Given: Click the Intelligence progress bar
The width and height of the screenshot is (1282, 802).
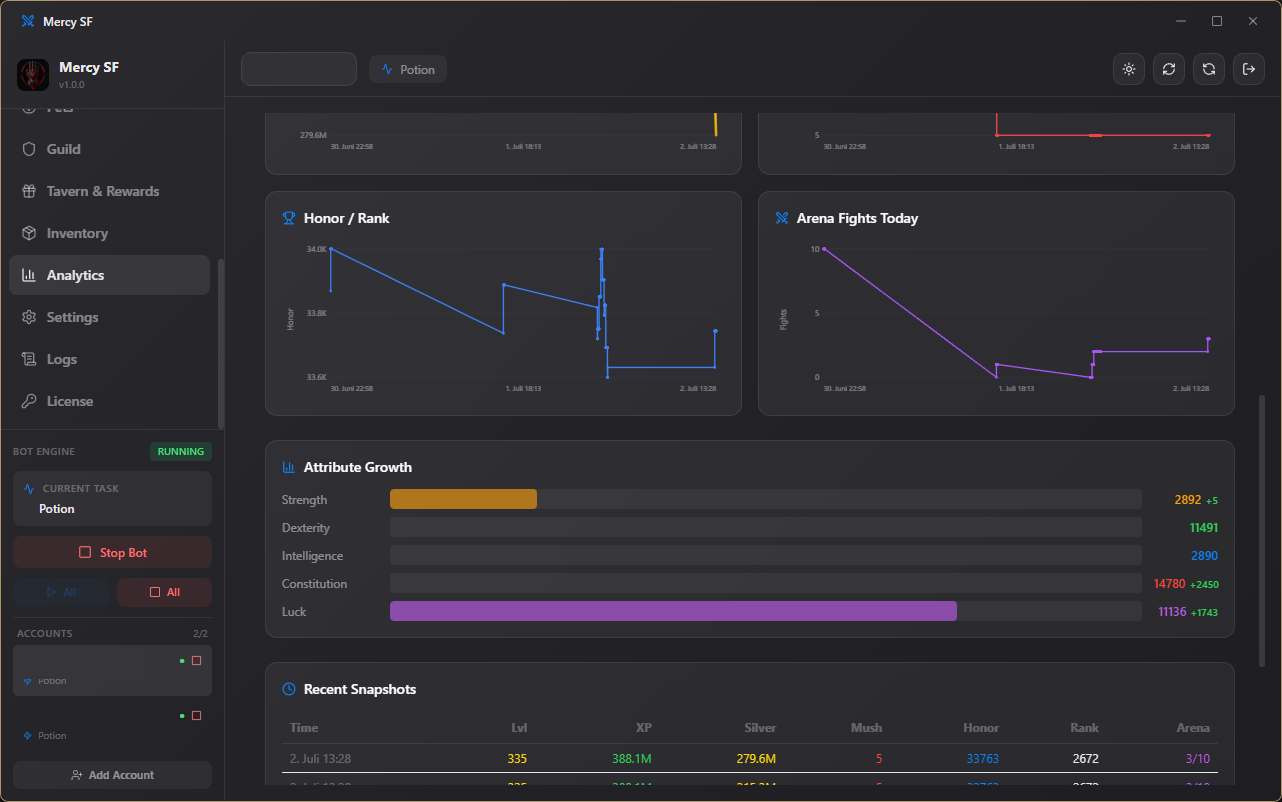Looking at the screenshot, I should (766, 555).
